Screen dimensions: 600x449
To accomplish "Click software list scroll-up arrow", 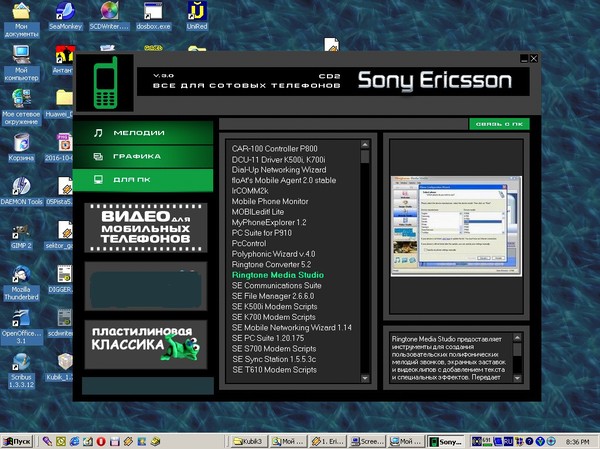I will pos(365,145).
